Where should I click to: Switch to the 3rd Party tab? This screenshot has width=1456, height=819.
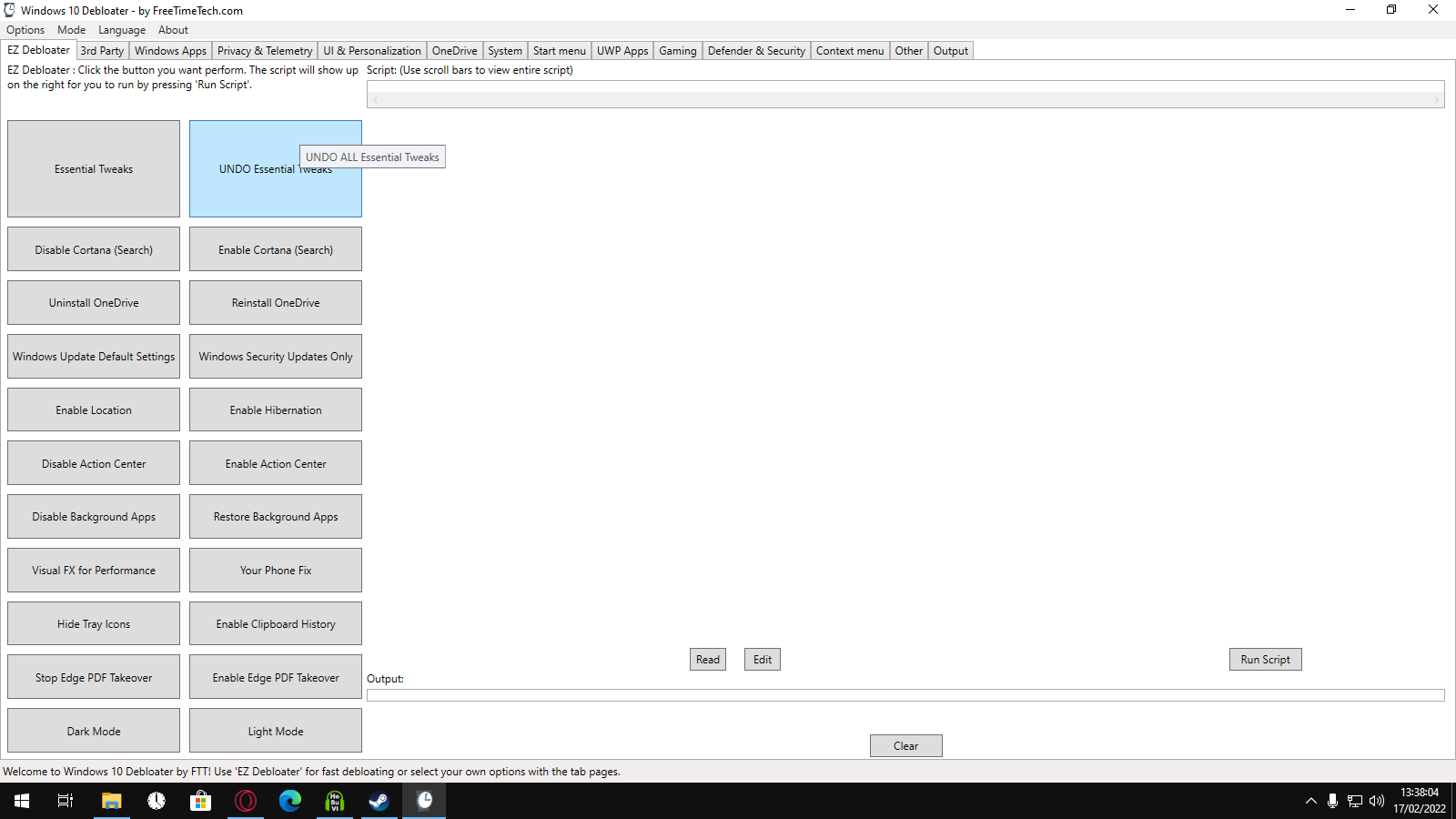tap(102, 51)
